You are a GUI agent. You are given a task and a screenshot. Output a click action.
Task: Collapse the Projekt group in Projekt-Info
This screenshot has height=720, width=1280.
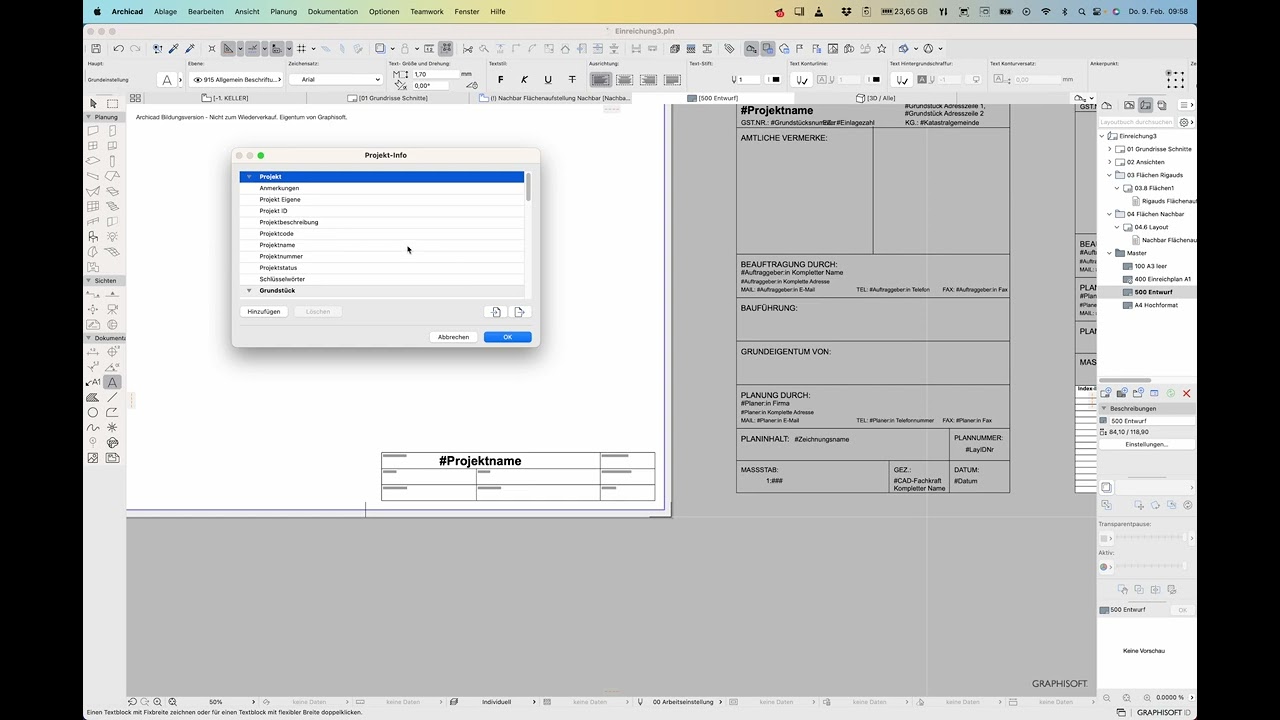point(249,177)
